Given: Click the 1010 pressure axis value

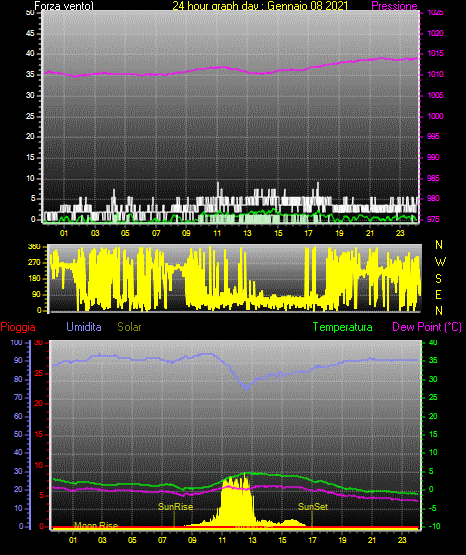Looking at the screenshot, I should tap(435, 74).
